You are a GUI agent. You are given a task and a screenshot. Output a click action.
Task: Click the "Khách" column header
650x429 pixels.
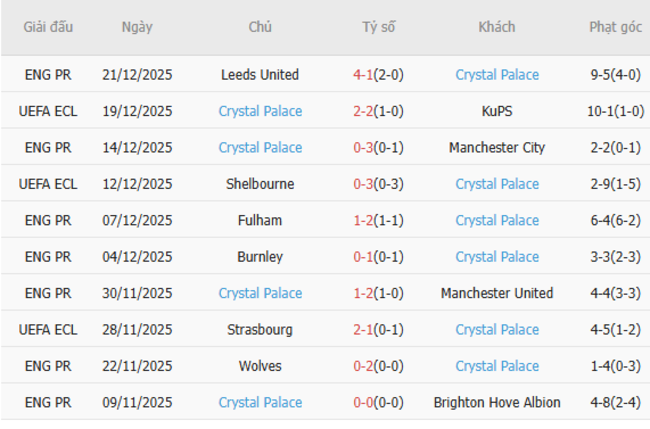tap(497, 27)
